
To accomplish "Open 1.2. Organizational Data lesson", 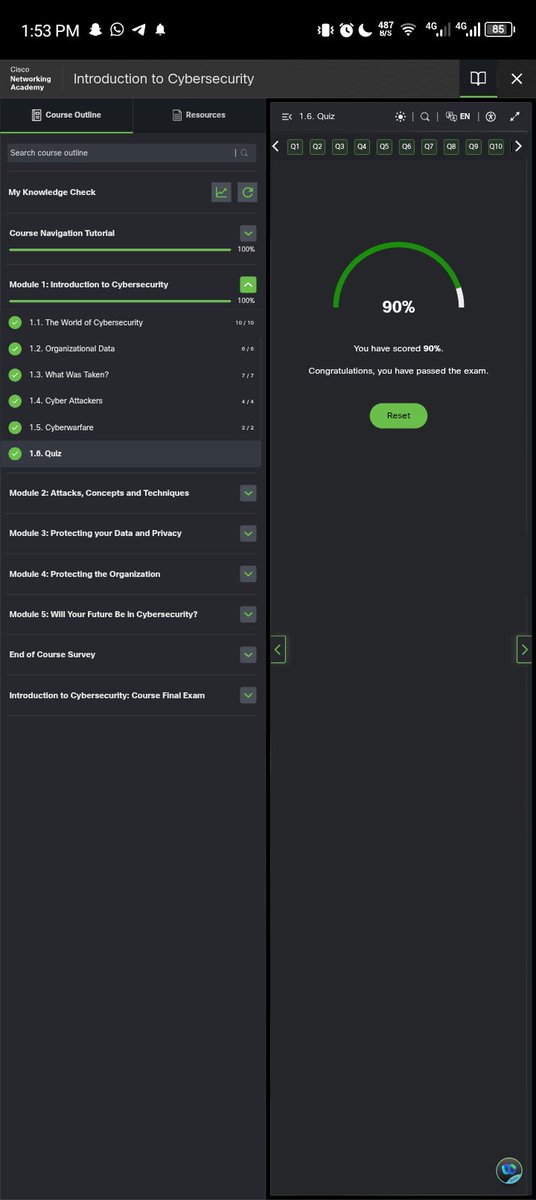I will [131, 349].
